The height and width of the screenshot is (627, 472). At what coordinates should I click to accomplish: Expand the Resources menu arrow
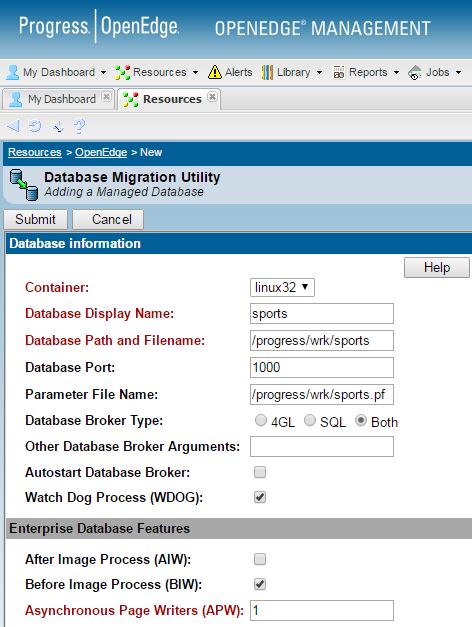pyautogui.click(x=195, y=73)
